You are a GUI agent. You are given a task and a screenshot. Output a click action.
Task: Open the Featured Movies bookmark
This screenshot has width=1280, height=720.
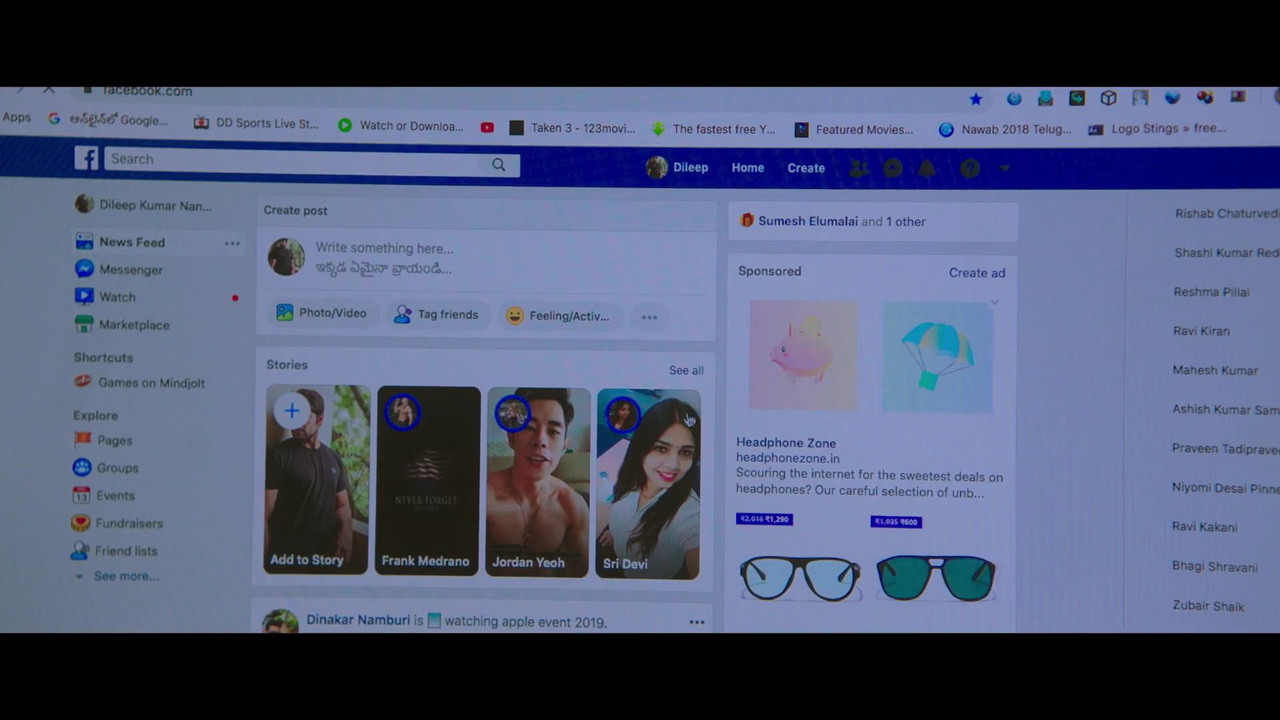pos(853,129)
